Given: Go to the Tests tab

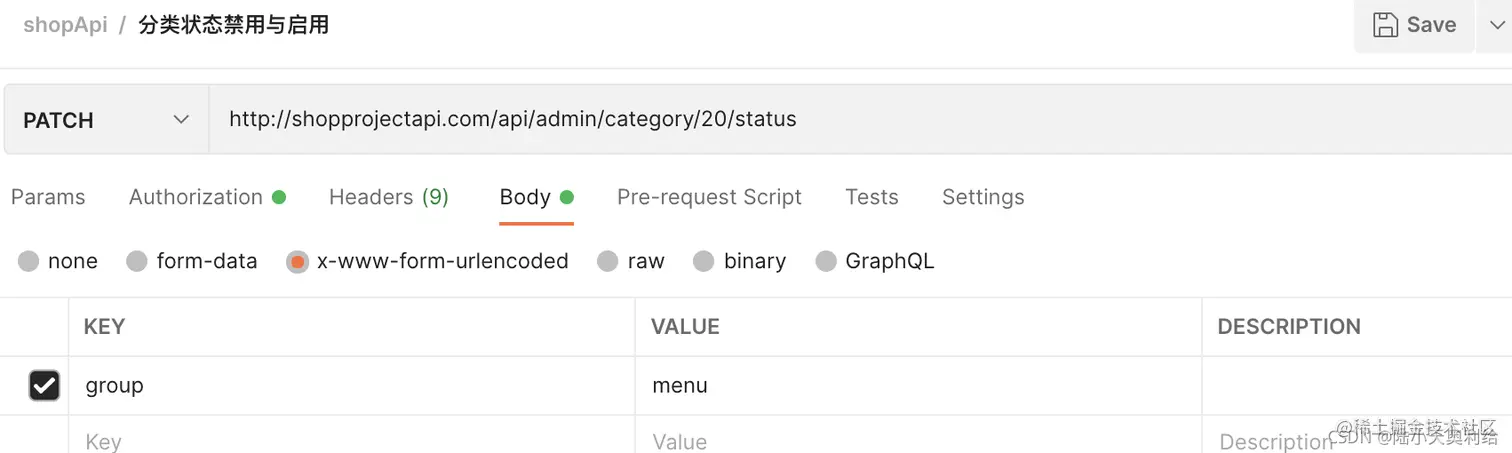Looking at the screenshot, I should point(871,197).
